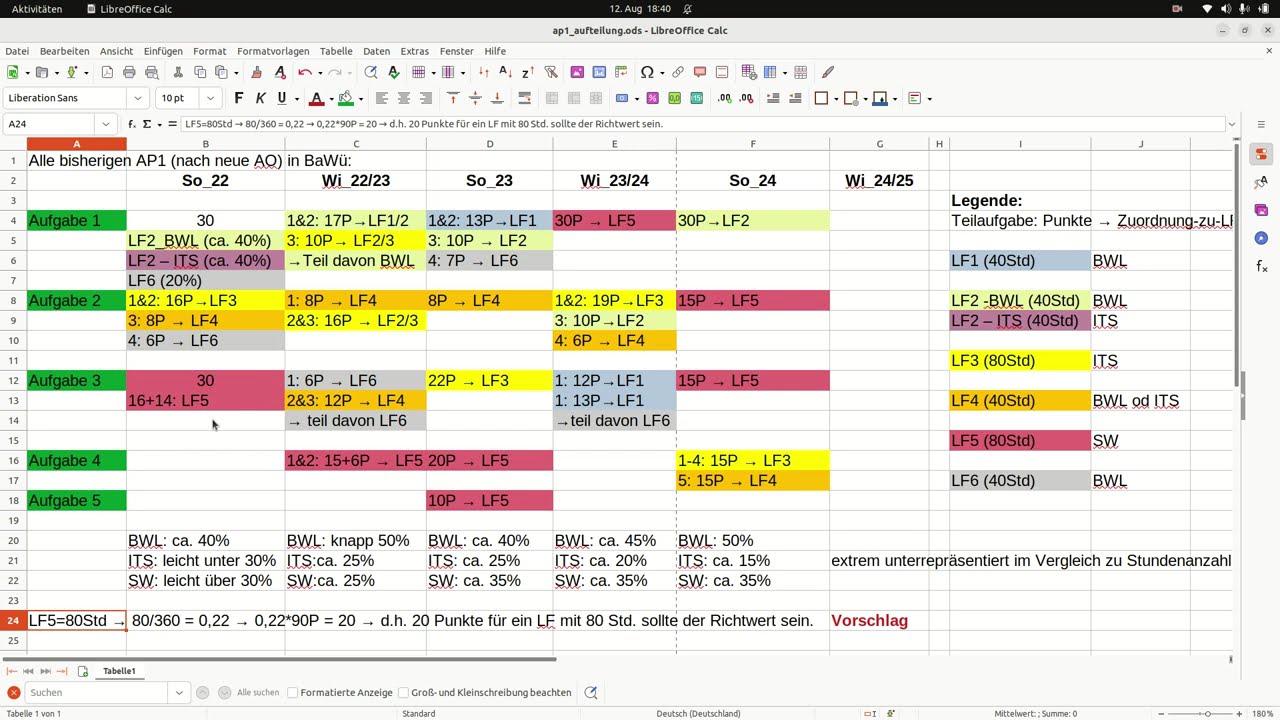The width and height of the screenshot is (1280, 720).
Task: Insert chart icon in toolbar
Action: [599, 72]
